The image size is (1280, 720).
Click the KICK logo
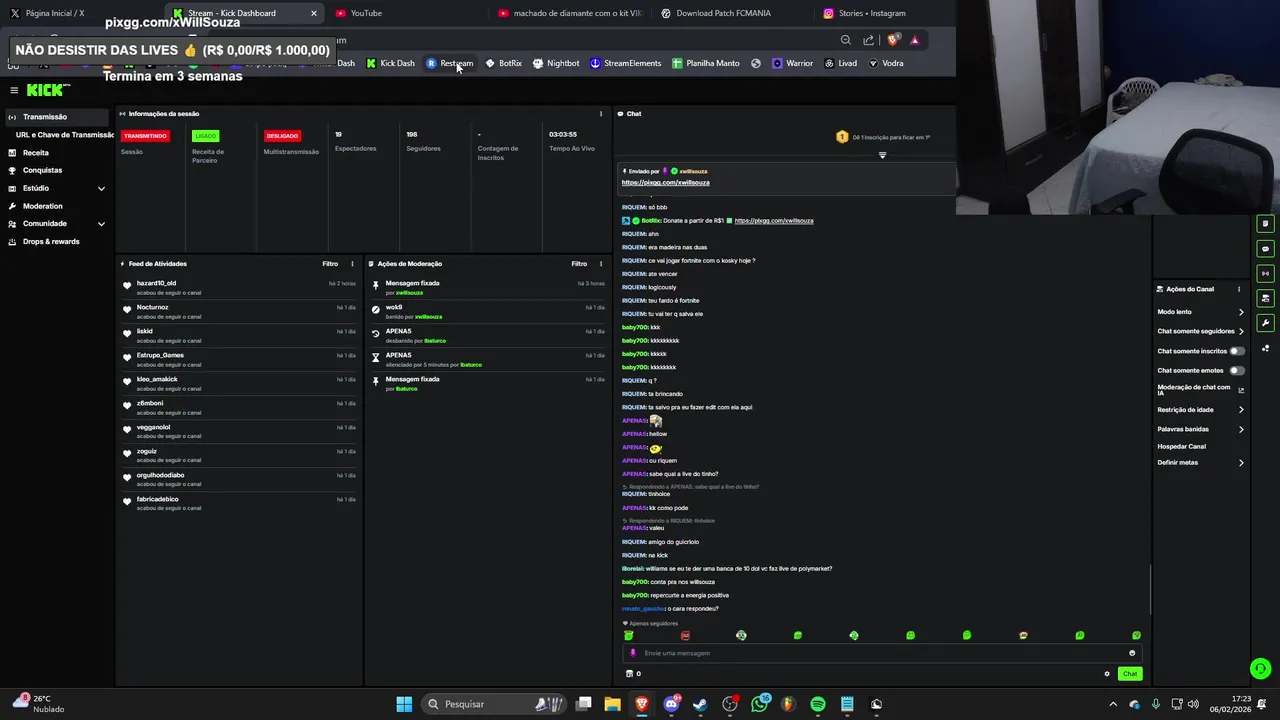tap(48, 90)
